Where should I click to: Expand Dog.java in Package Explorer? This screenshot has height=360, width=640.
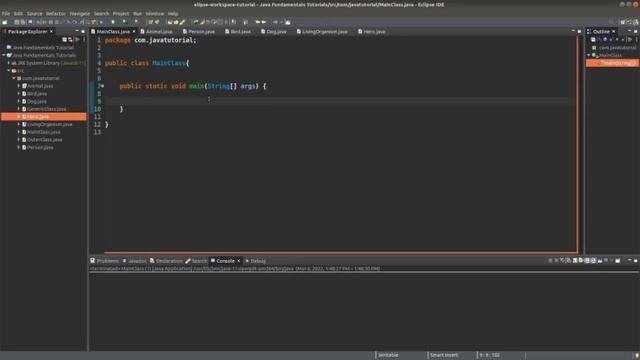point(19,101)
